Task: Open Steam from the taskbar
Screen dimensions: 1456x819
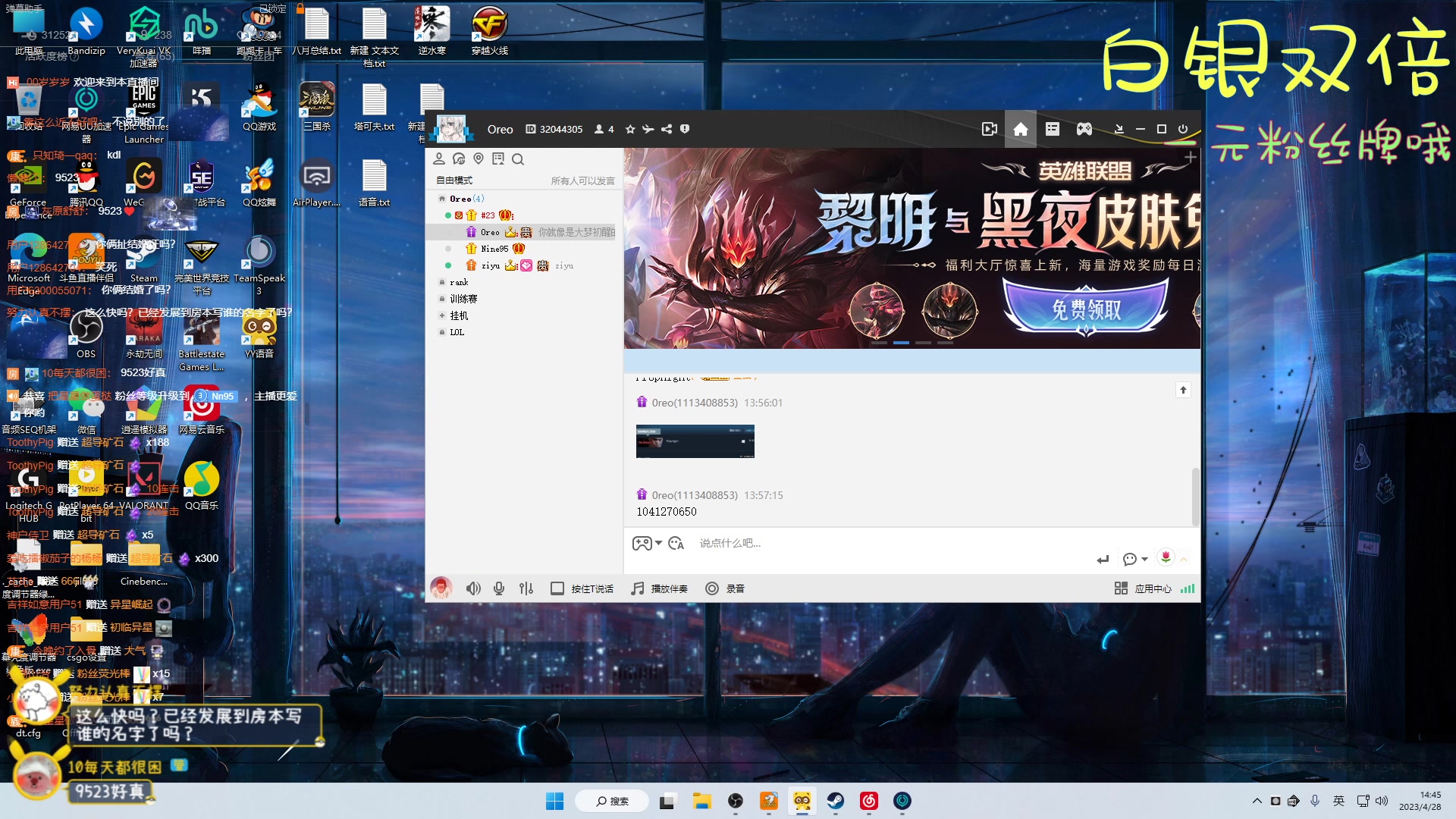Action: (836, 801)
